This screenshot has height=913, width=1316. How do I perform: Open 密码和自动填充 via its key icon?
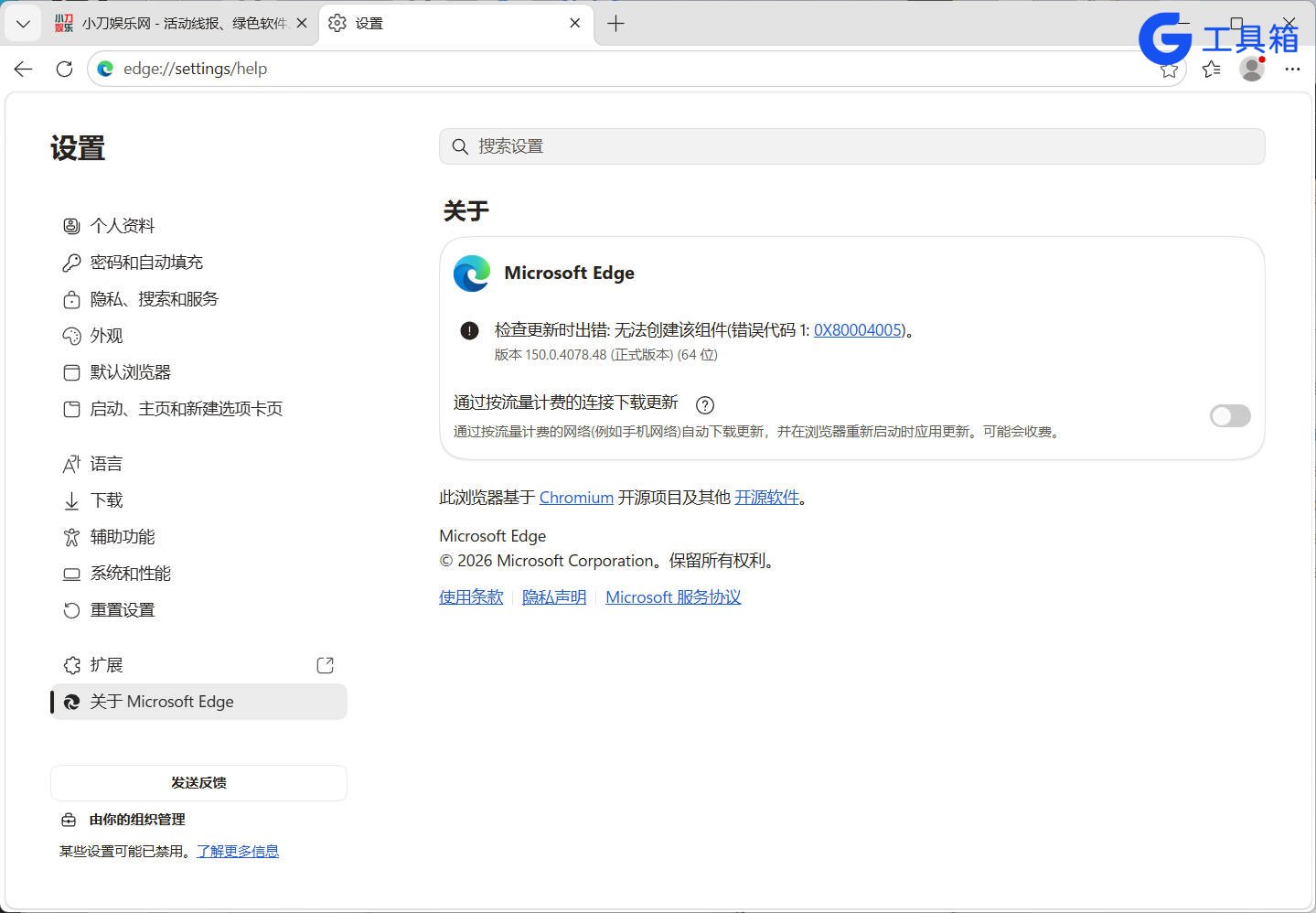pyautogui.click(x=71, y=263)
